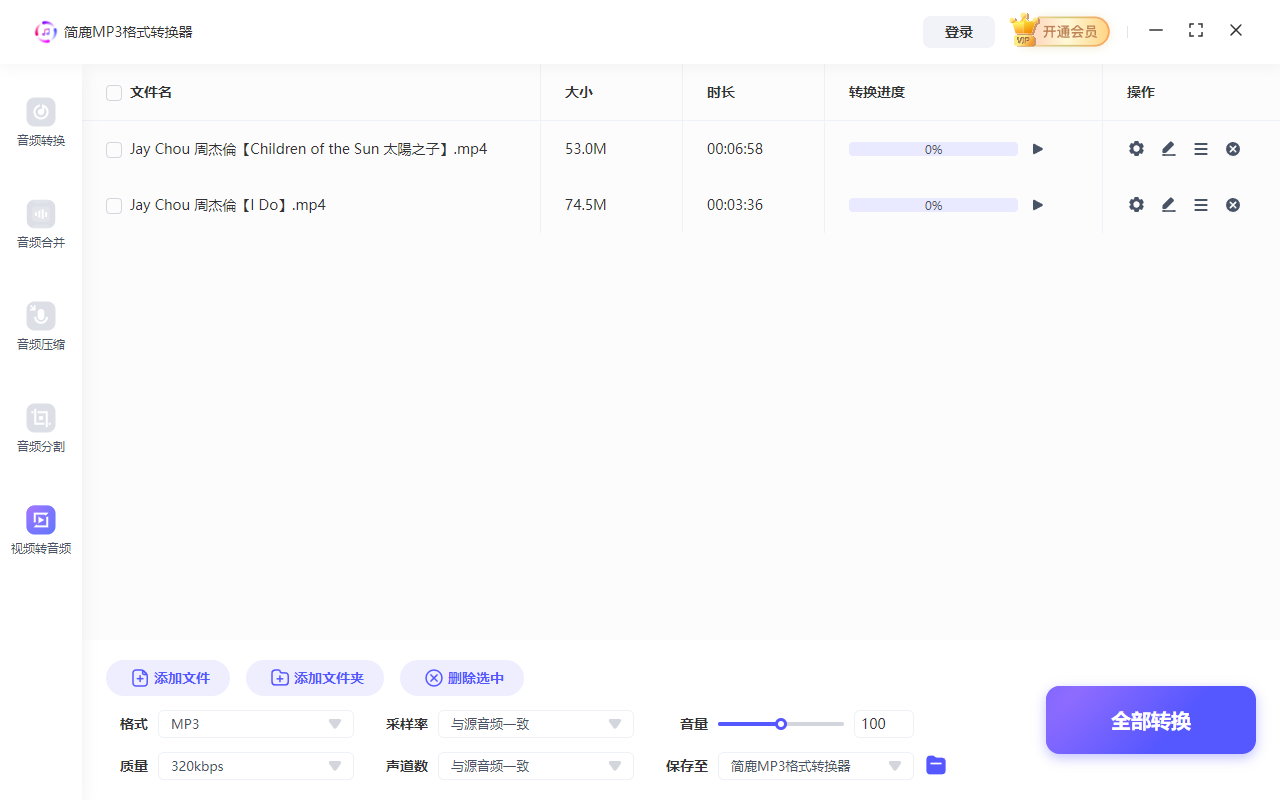This screenshot has width=1280, height=800.
Task: Start conversion with 全部转换 button
Action: (1151, 720)
